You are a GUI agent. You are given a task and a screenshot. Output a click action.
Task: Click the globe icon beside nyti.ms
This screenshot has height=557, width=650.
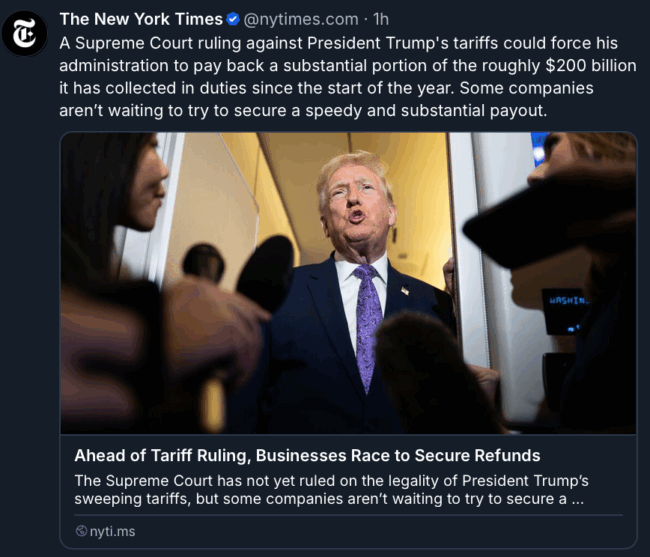(x=81, y=531)
